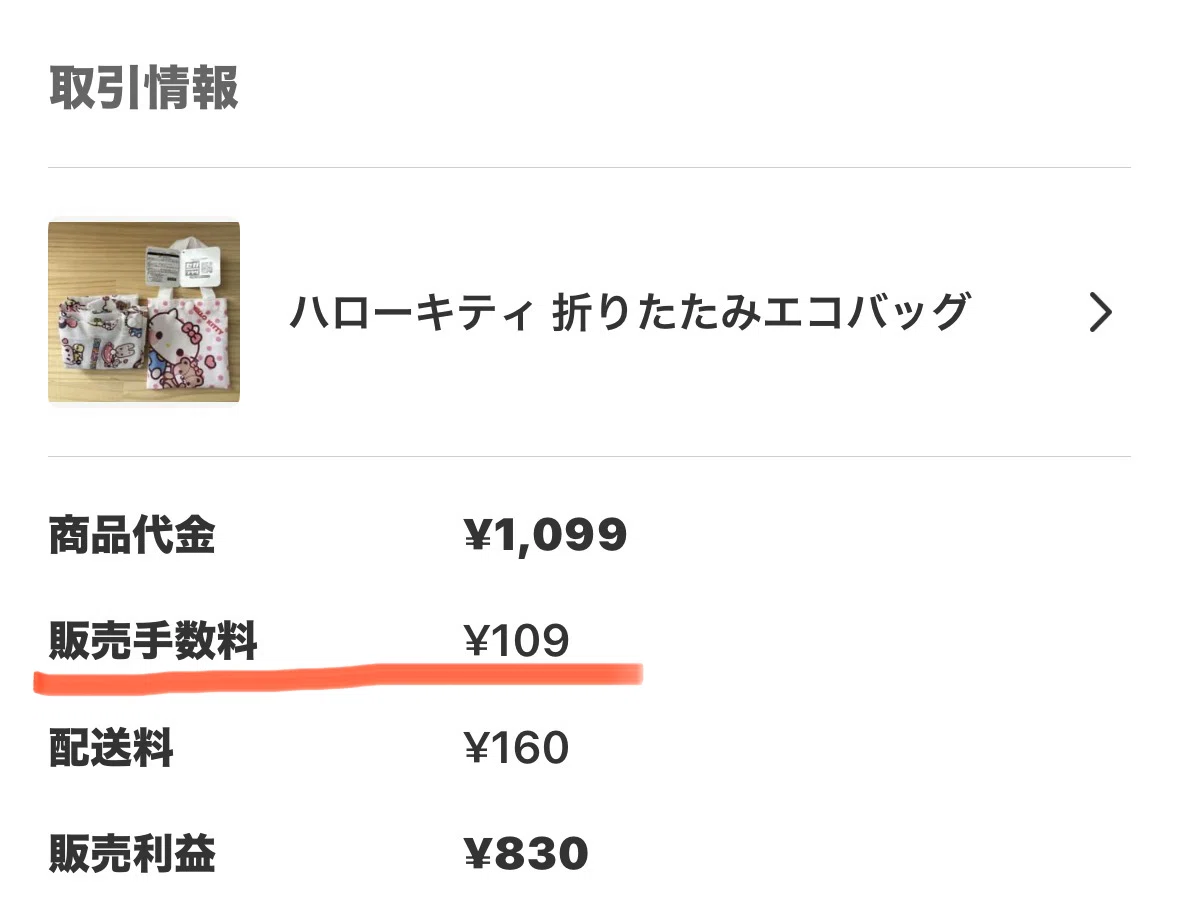This screenshot has width=1179, height=915.
Task: Open the item detail chevron arrow
Action: pyautogui.click(x=1100, y=313)
